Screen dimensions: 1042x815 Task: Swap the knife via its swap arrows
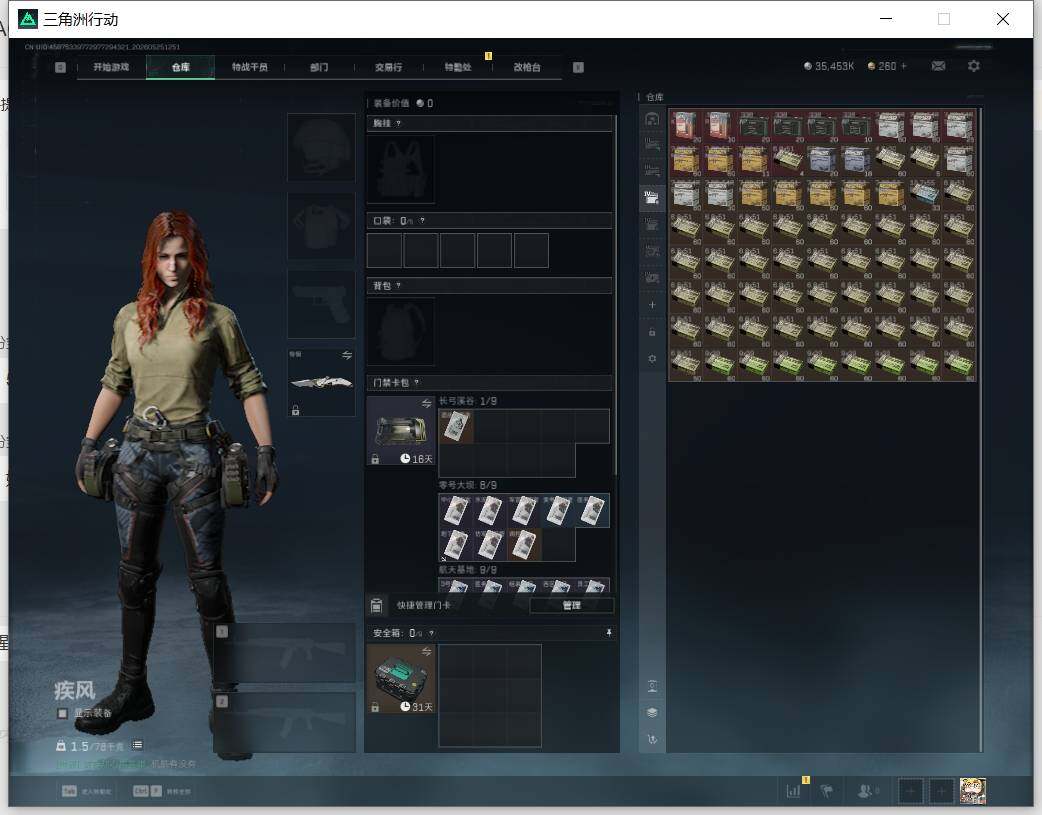pos(347,355)
